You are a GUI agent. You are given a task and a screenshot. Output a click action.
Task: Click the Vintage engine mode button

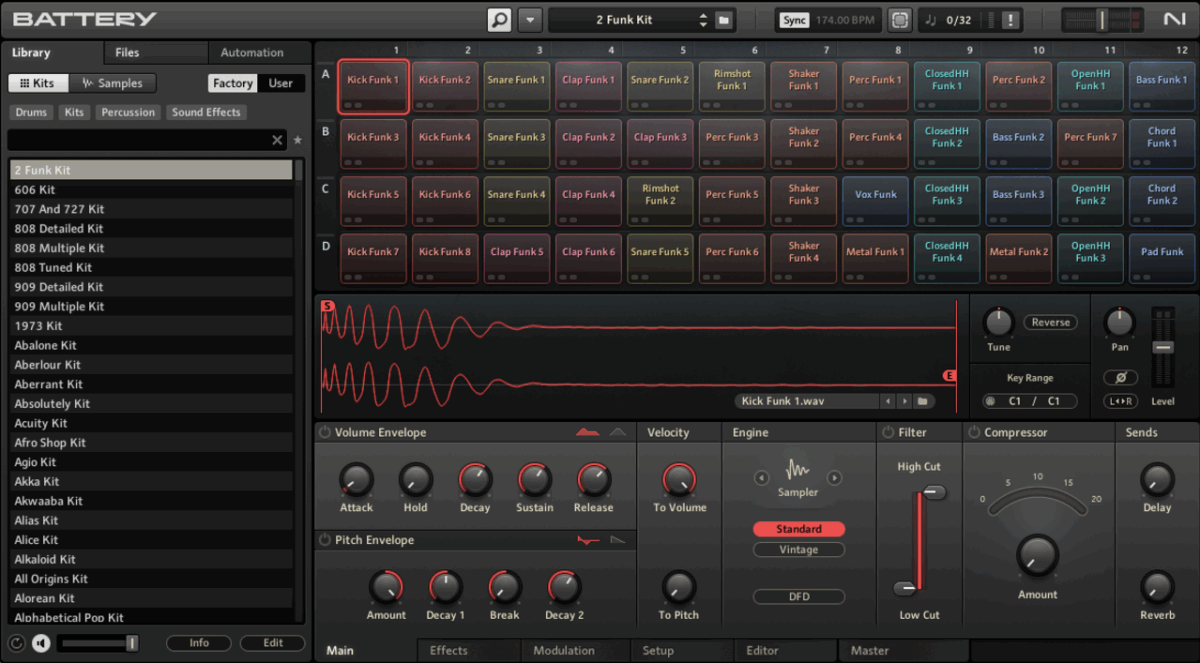click(798, 549)
